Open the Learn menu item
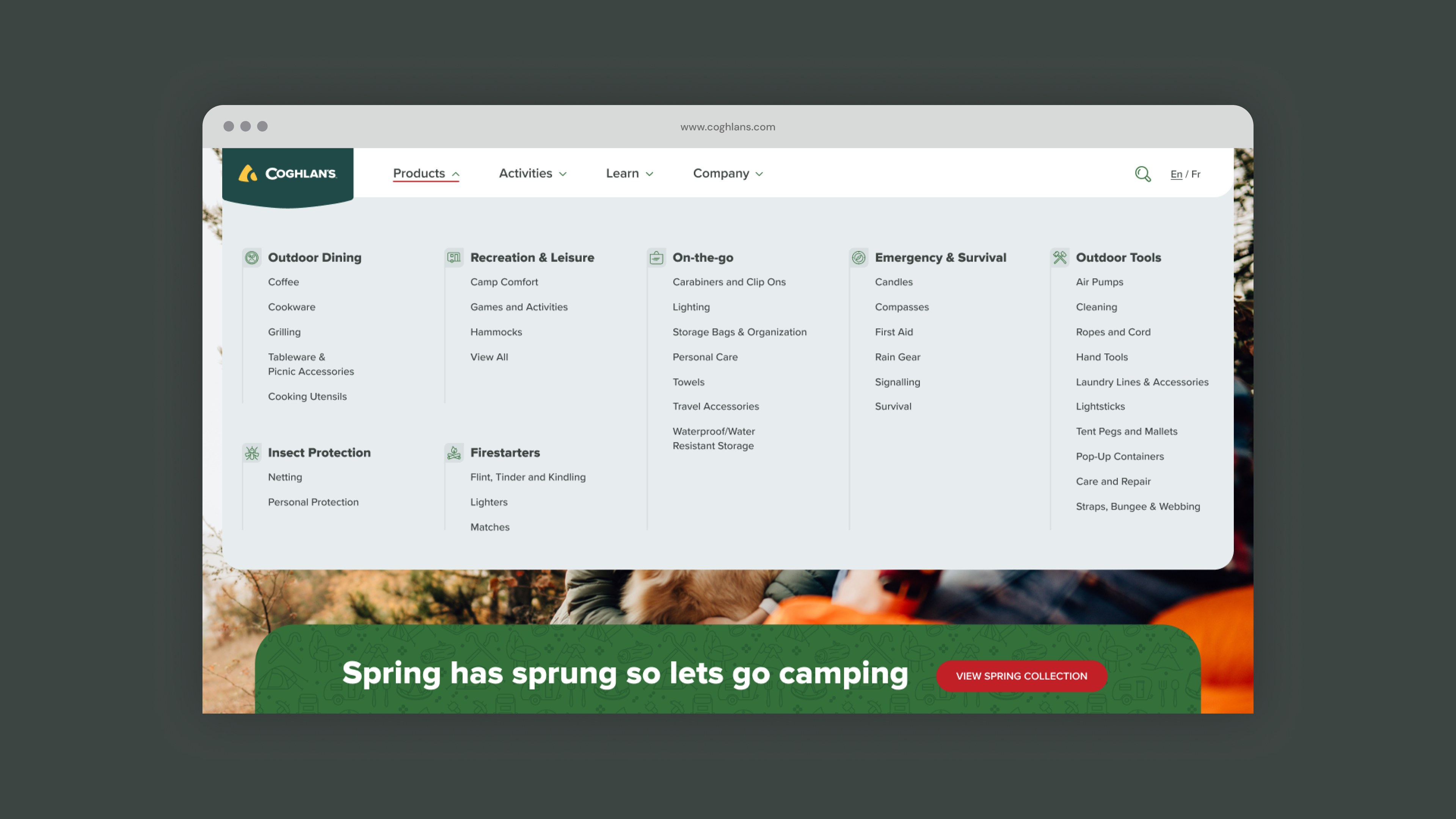 click(x=622, y=174)
